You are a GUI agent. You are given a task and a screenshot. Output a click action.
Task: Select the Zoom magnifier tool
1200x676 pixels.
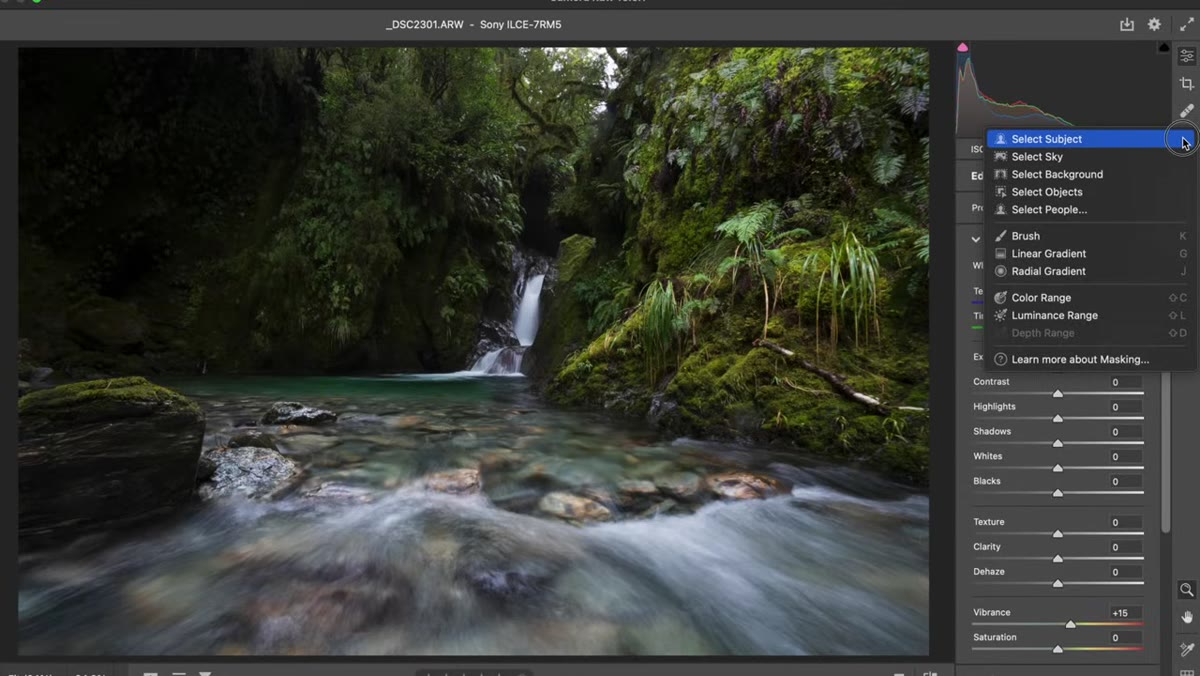(1187, 590)
